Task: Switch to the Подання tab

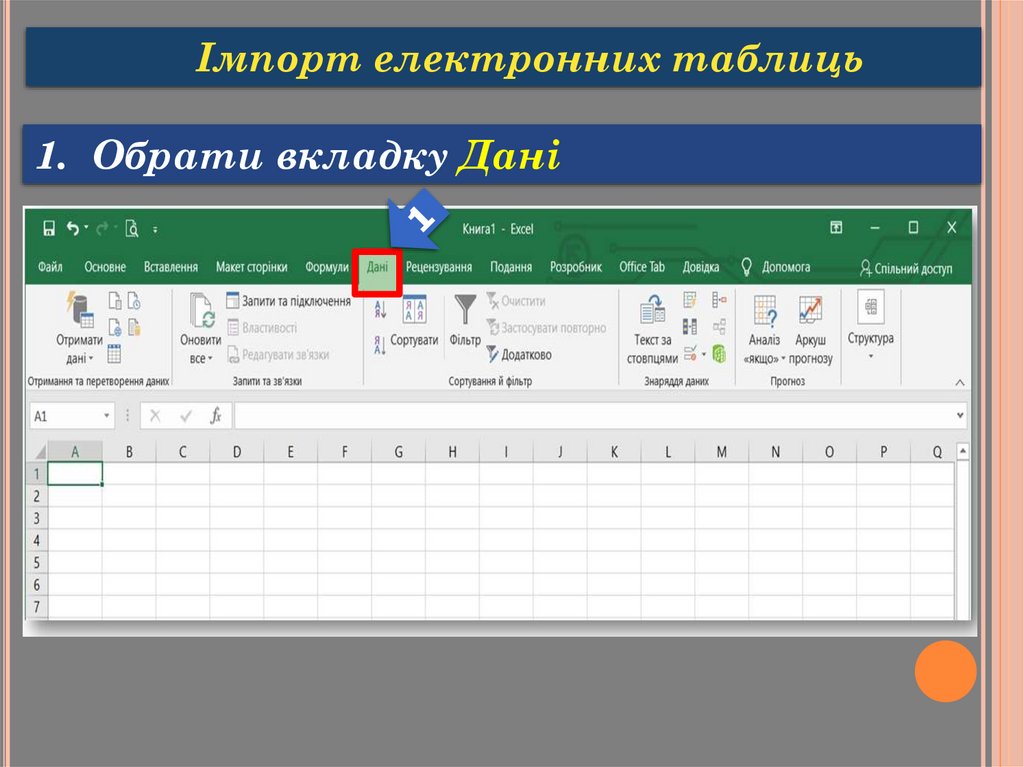Action: (511, 267)
